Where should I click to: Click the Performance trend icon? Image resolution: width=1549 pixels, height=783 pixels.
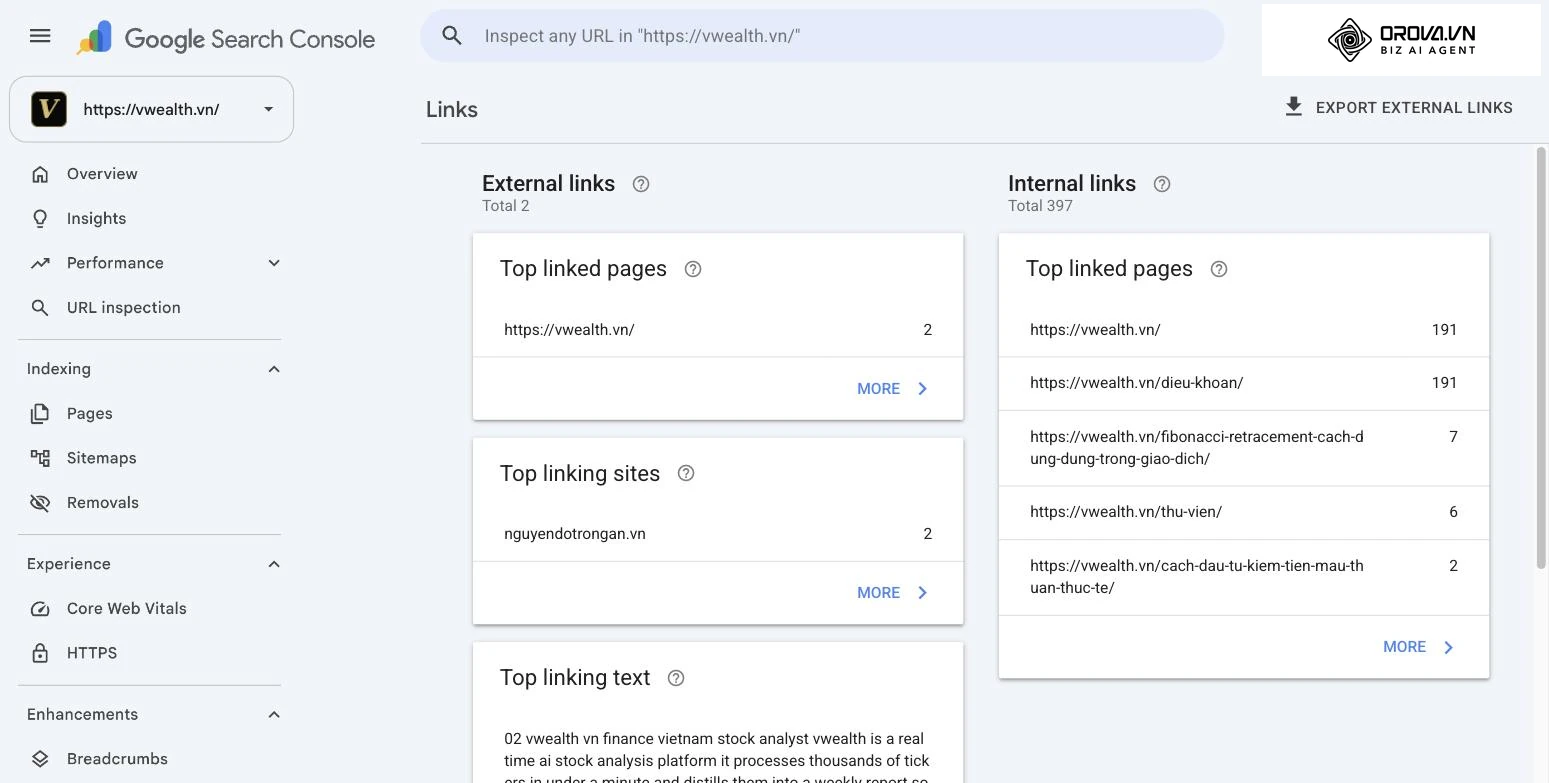[x=40, y=263]
